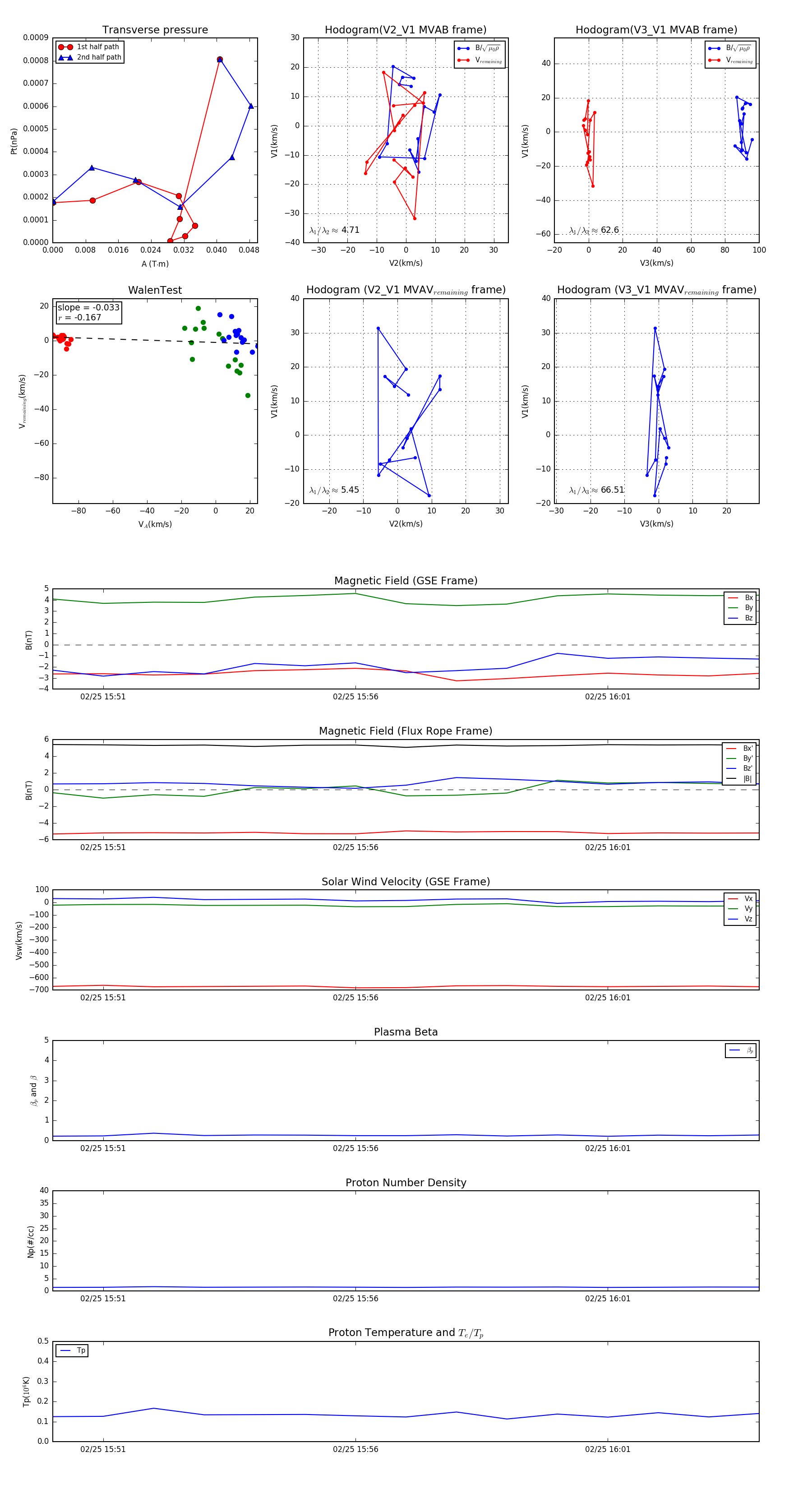
Task: Select the '2nd half path' legend entry
Action: tap(90, 57)
